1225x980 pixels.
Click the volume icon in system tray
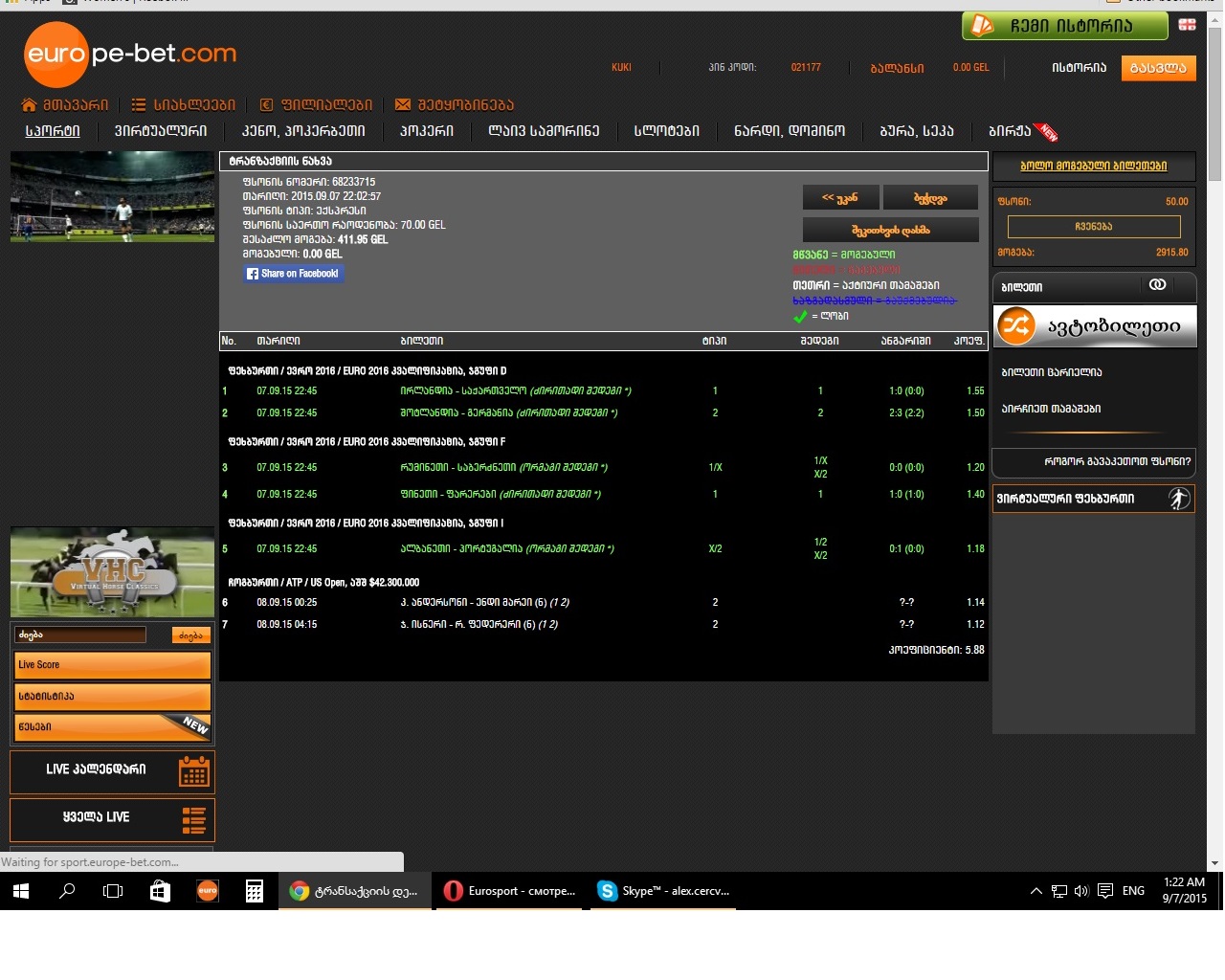click(x=1081, y=891)
